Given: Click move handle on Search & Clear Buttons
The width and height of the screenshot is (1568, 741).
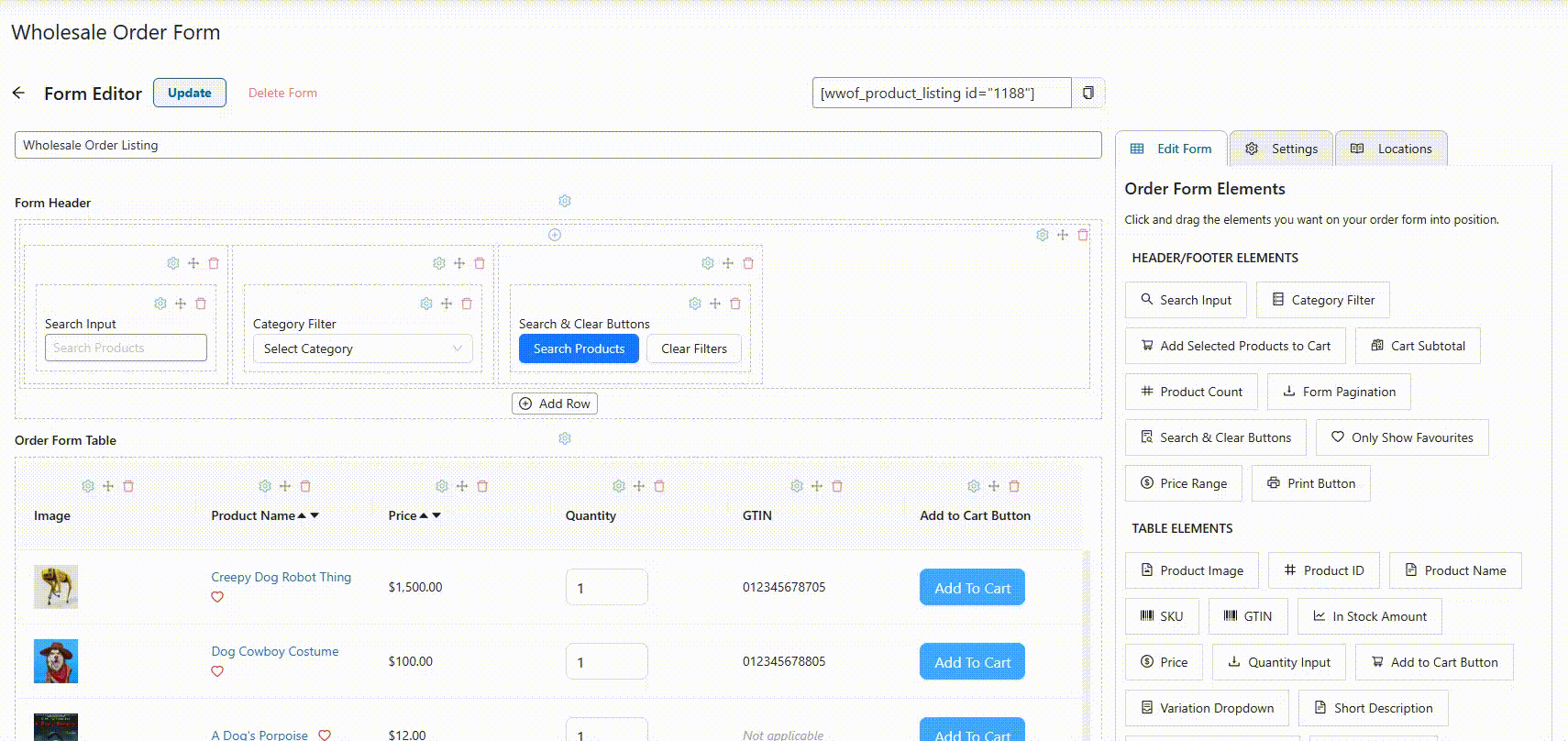Looking at the screenshot, I should pos(715,304).
